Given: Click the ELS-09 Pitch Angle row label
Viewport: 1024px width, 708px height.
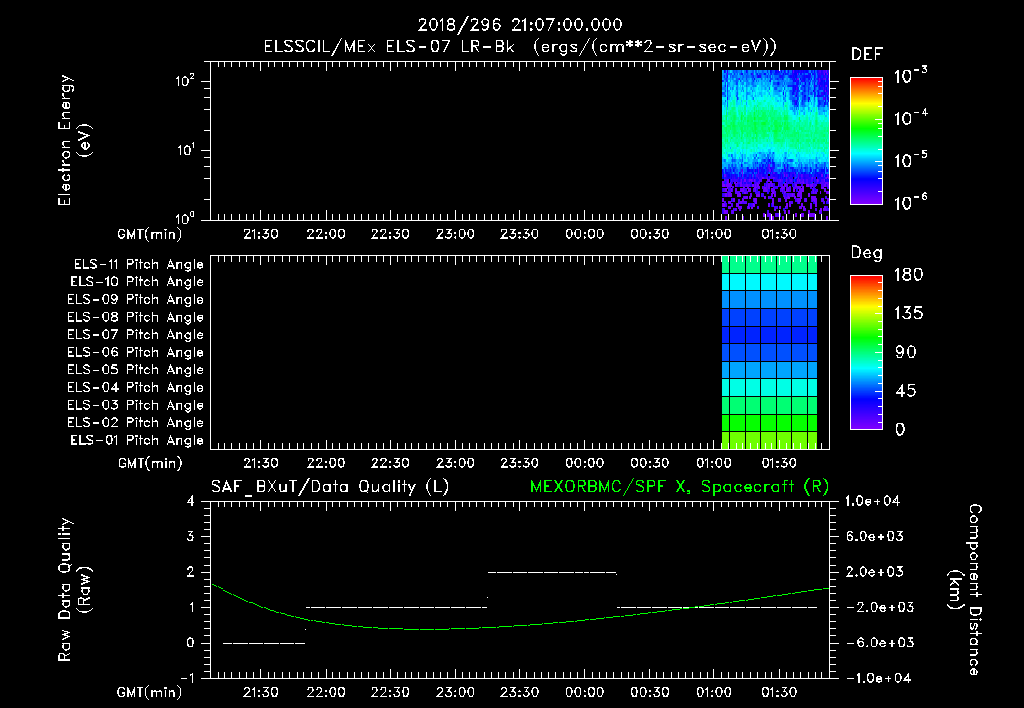Looking at the screenshot, I should [x=135, y=300].
